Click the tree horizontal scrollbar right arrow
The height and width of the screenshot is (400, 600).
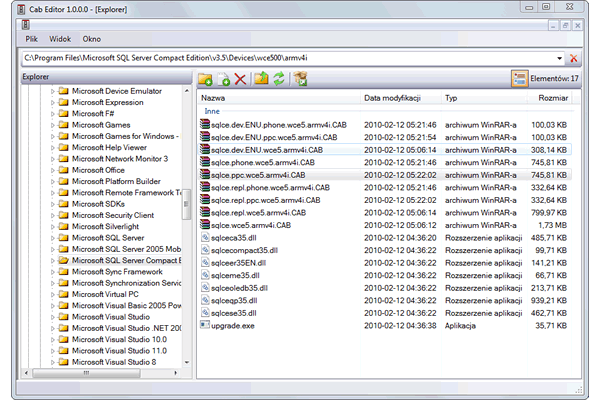coord(176,372)
